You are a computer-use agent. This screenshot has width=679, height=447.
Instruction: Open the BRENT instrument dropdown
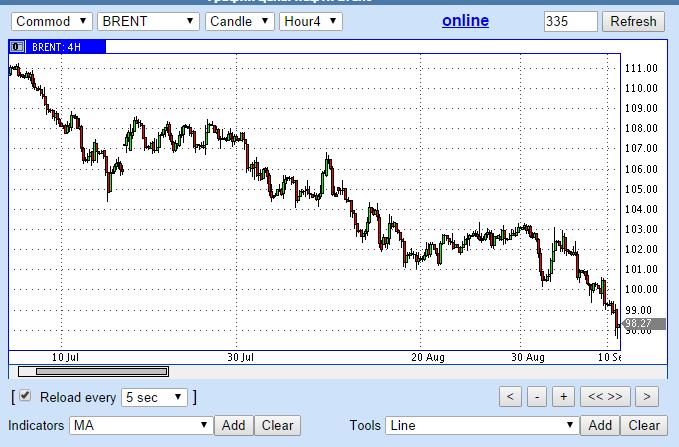pyautogui.click(x=149, y=21)
